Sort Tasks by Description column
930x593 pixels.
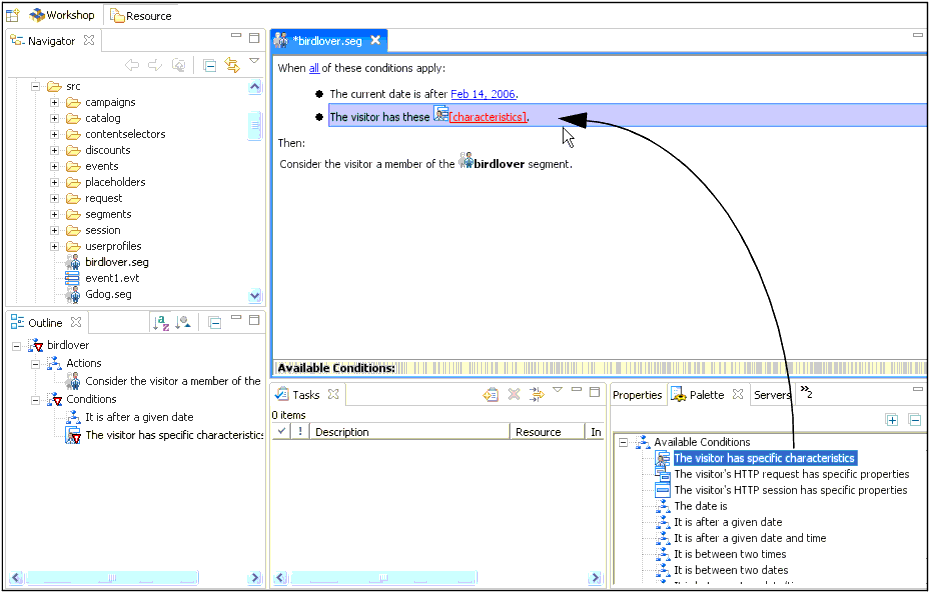point(410,432)
